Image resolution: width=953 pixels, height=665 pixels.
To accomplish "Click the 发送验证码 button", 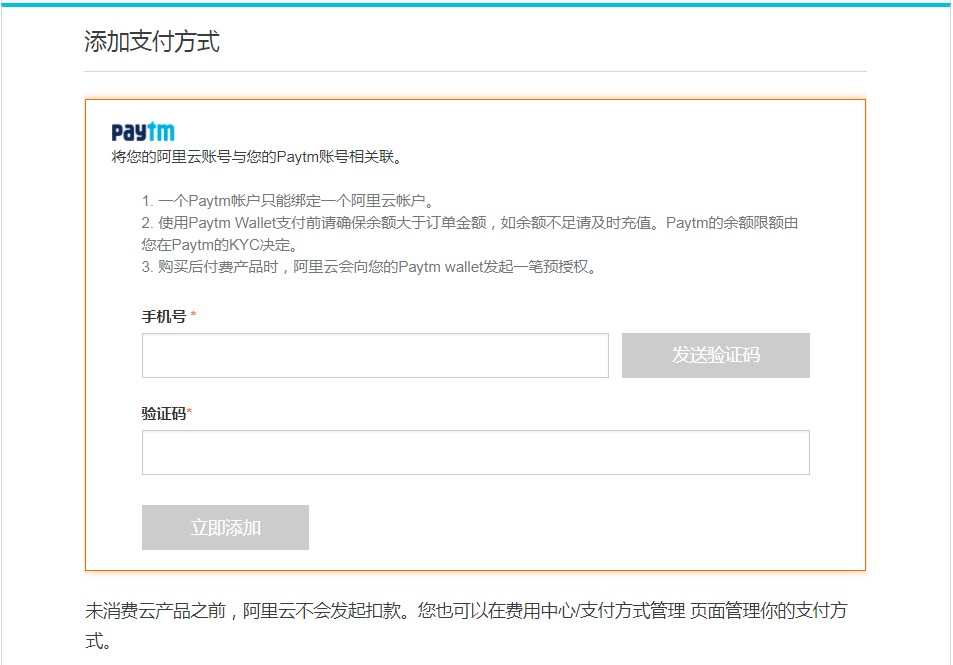I will click(715, 355).
